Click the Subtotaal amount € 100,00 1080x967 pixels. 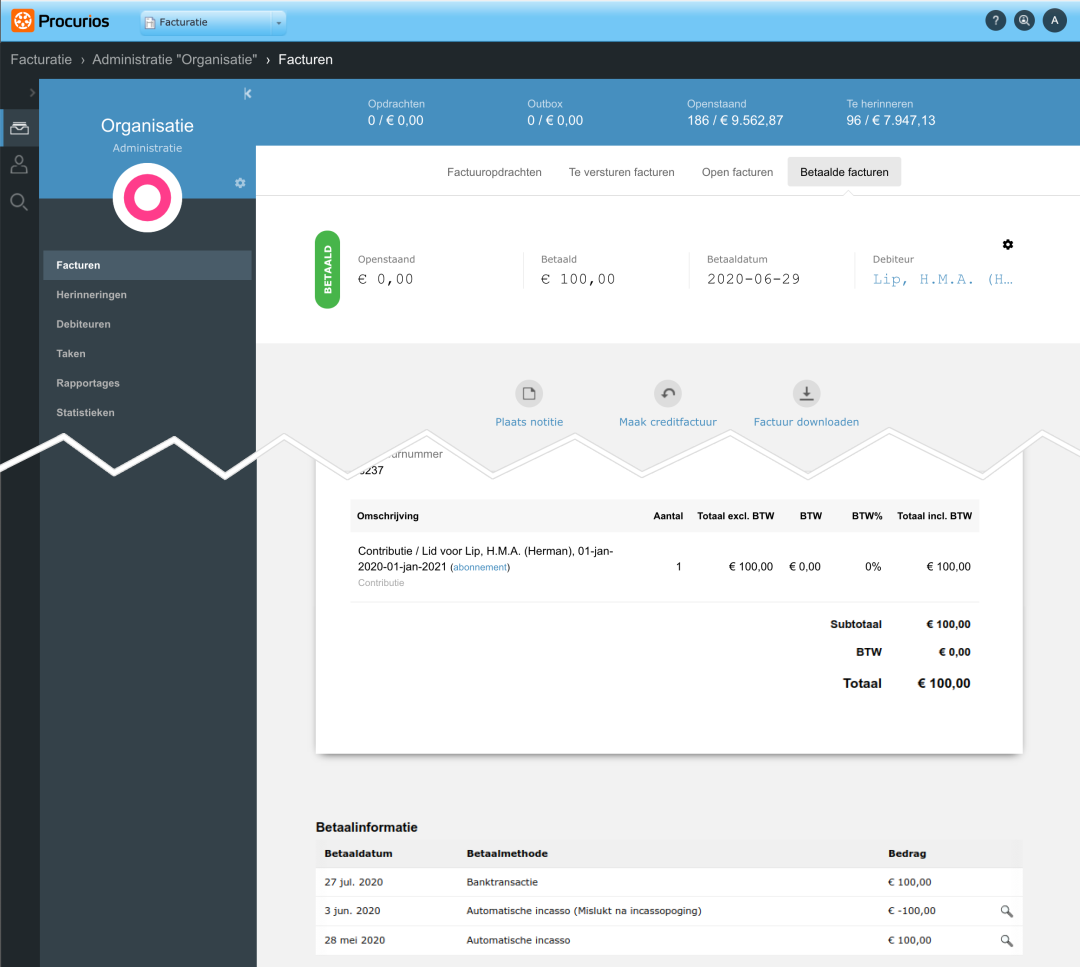(948, 624)
